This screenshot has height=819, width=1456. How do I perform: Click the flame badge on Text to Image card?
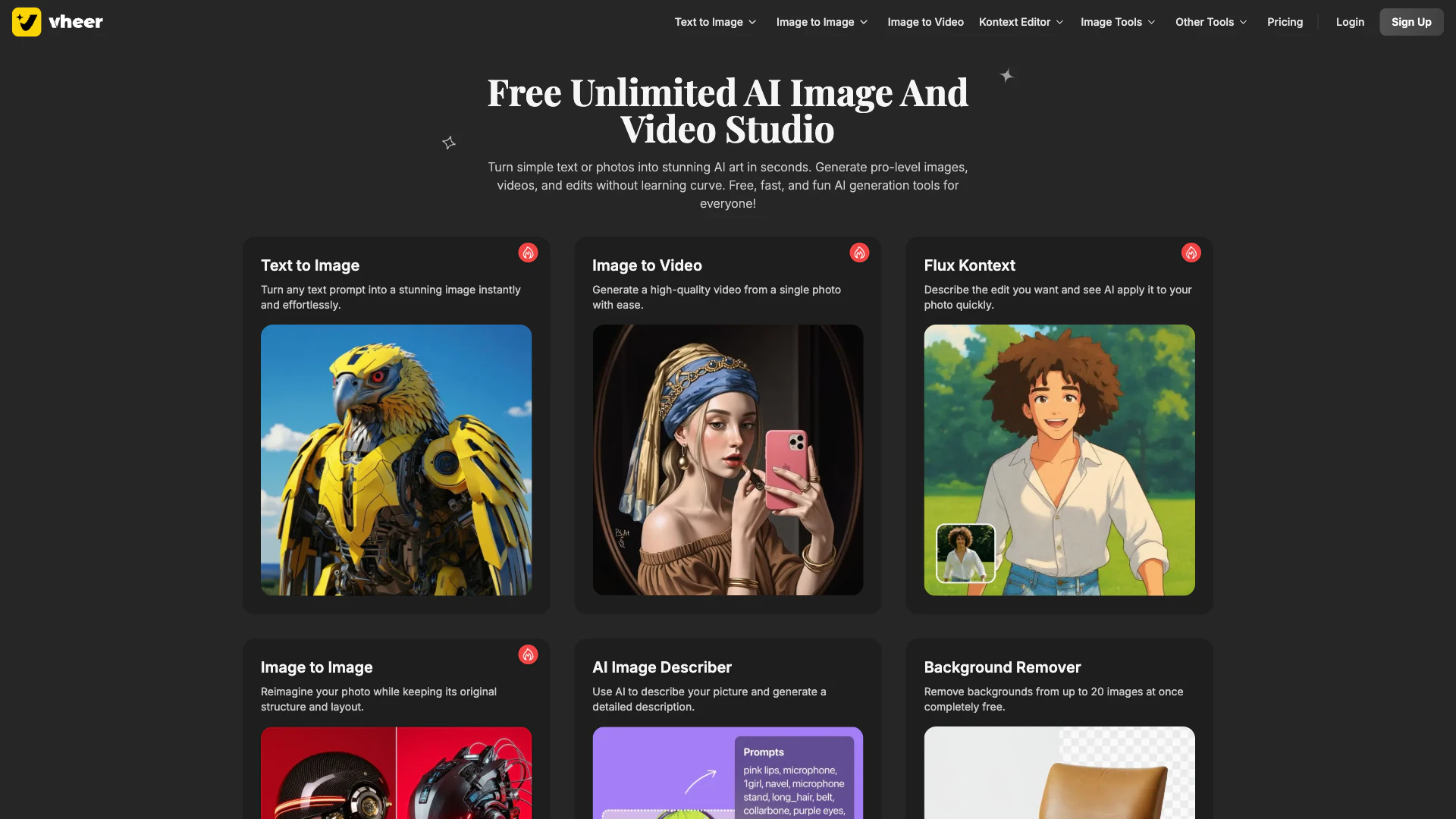[528, 253]
